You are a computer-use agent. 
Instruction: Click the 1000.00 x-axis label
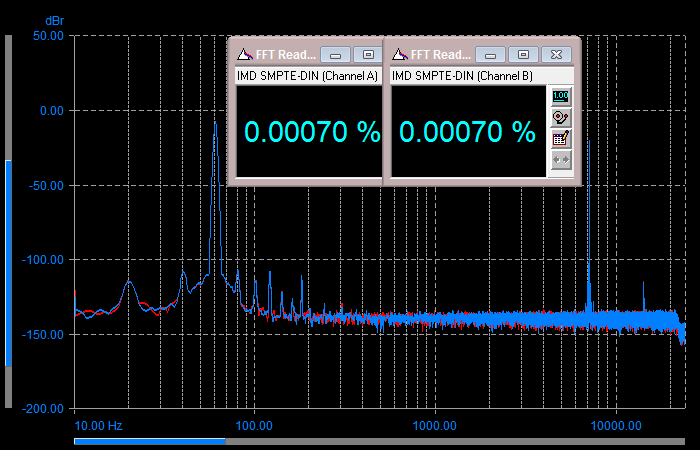coord(434,425)
